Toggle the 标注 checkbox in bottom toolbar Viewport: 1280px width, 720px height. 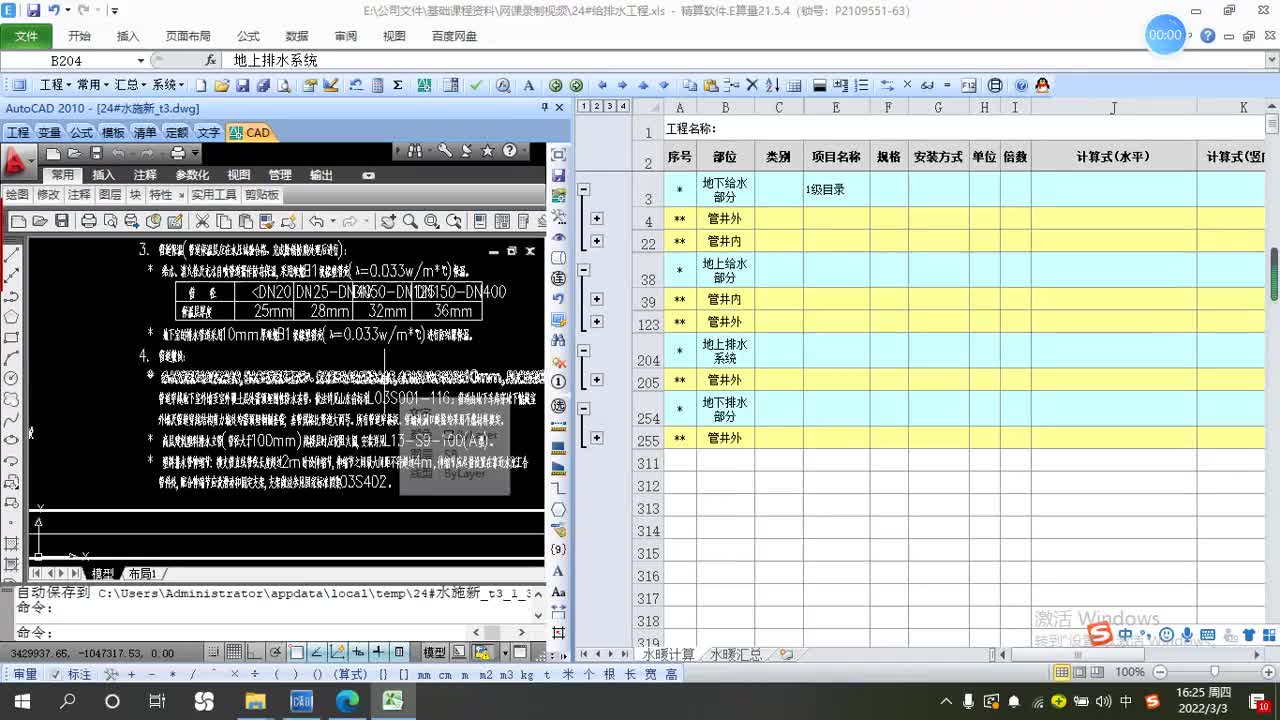coord(57,675)
